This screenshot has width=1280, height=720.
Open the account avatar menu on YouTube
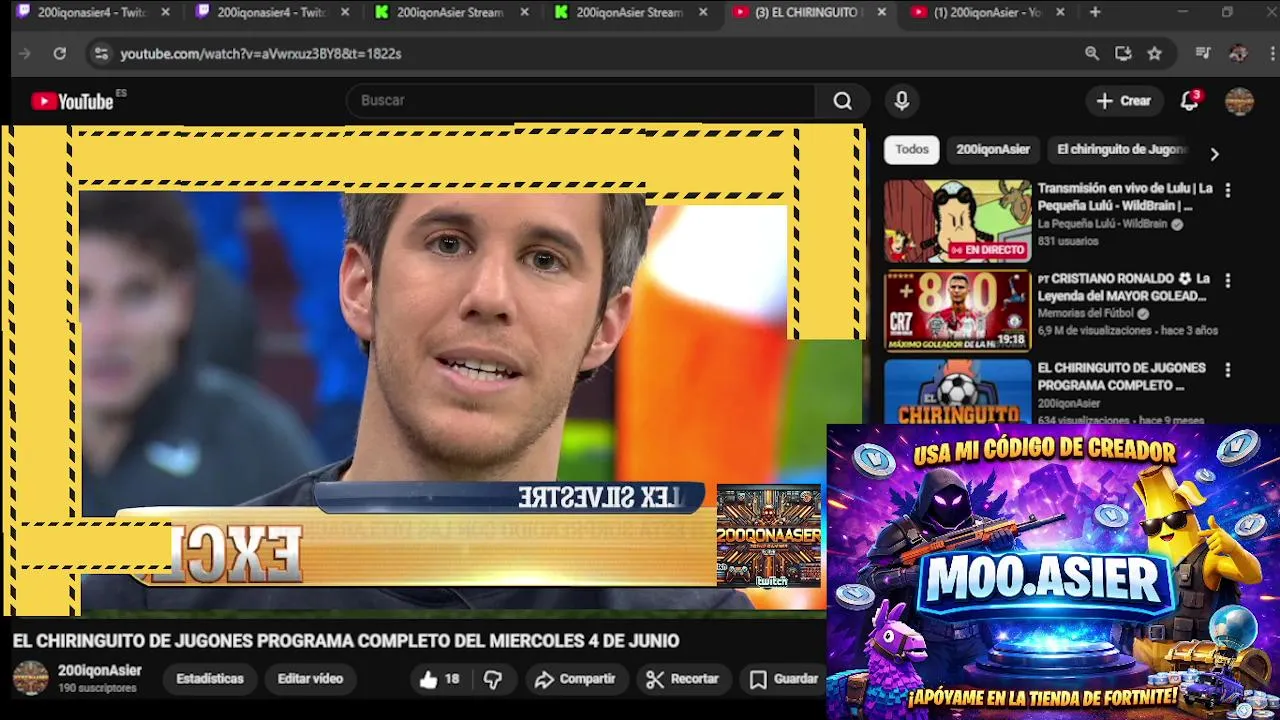[1239, 101]
